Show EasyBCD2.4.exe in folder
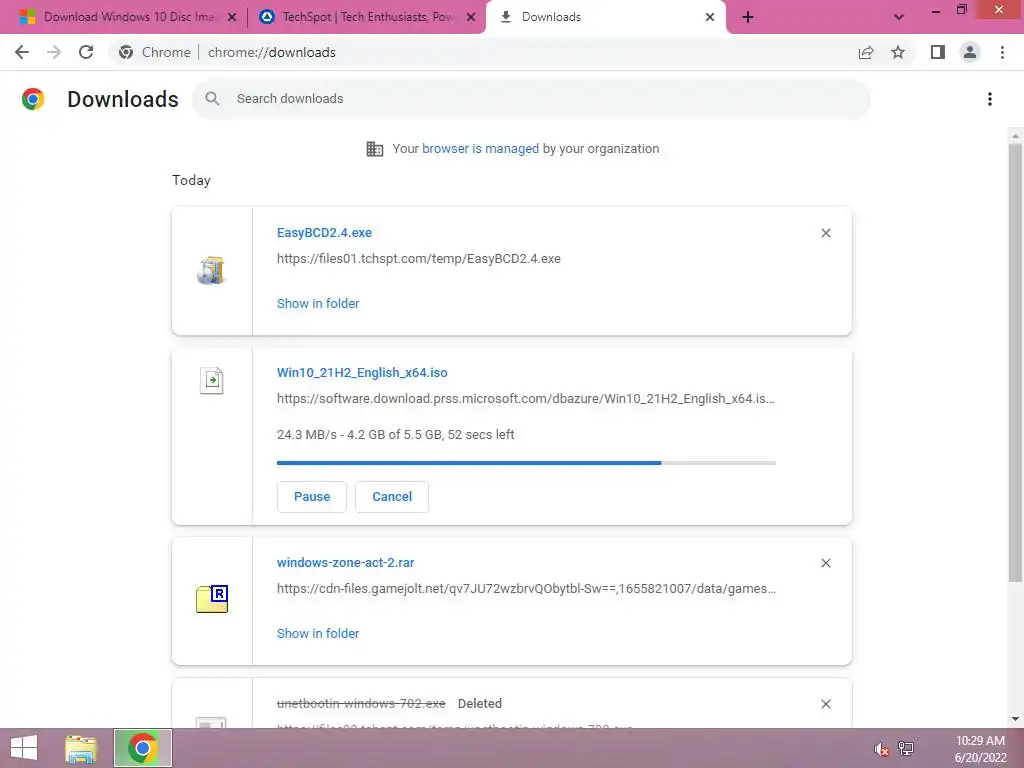The image size is (1024, 768). coord(318,304)
